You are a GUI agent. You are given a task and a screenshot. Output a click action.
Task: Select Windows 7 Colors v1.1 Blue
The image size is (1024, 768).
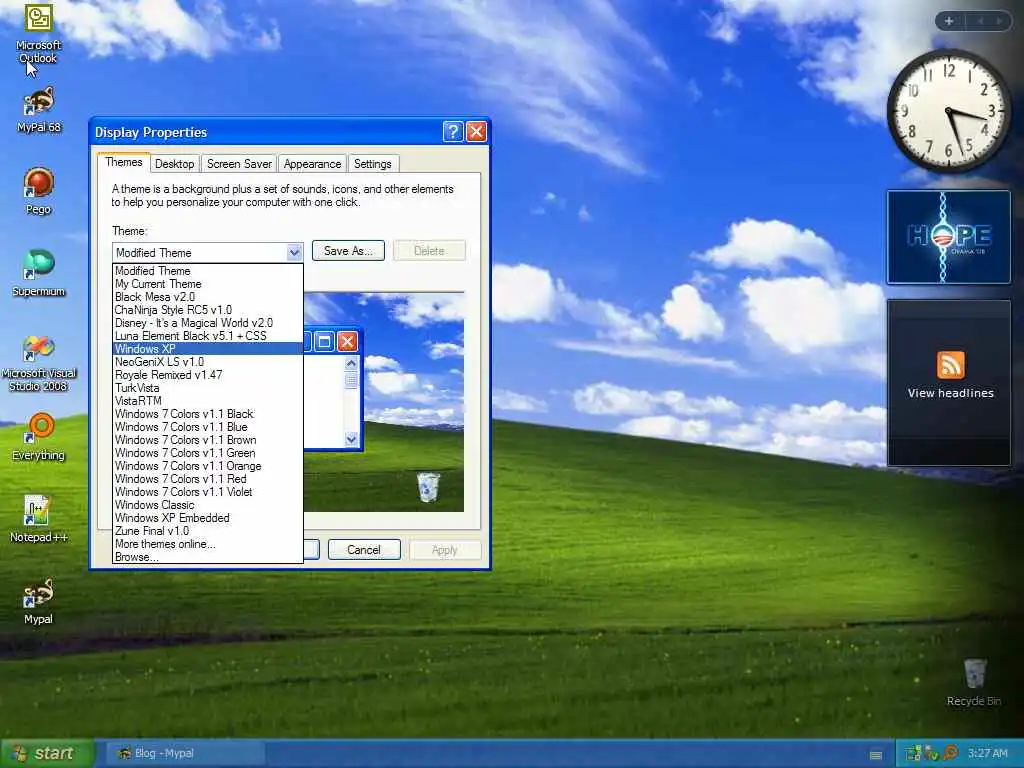click(208, 427)
